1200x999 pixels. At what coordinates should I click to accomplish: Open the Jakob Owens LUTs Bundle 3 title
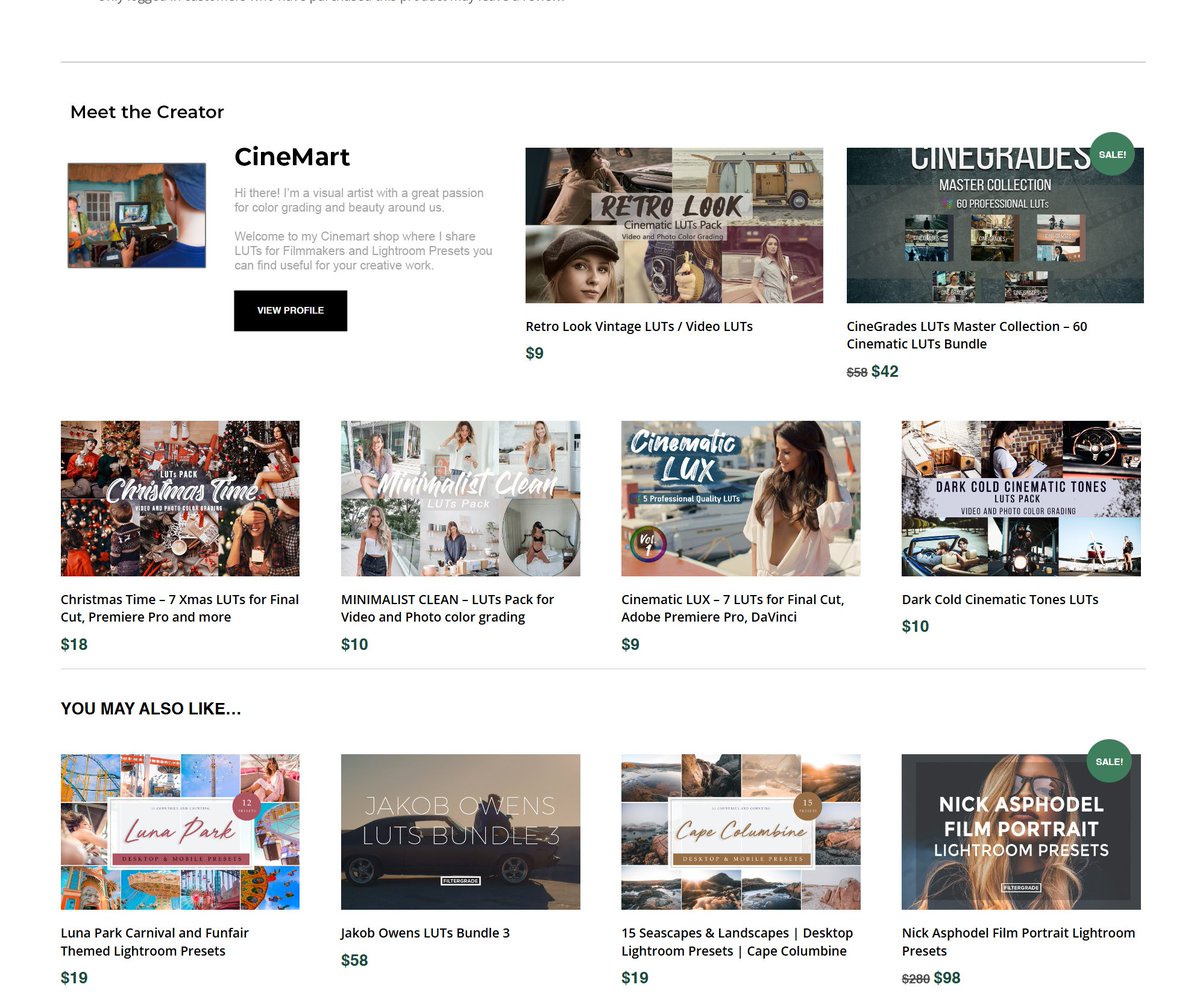(425, 933)
